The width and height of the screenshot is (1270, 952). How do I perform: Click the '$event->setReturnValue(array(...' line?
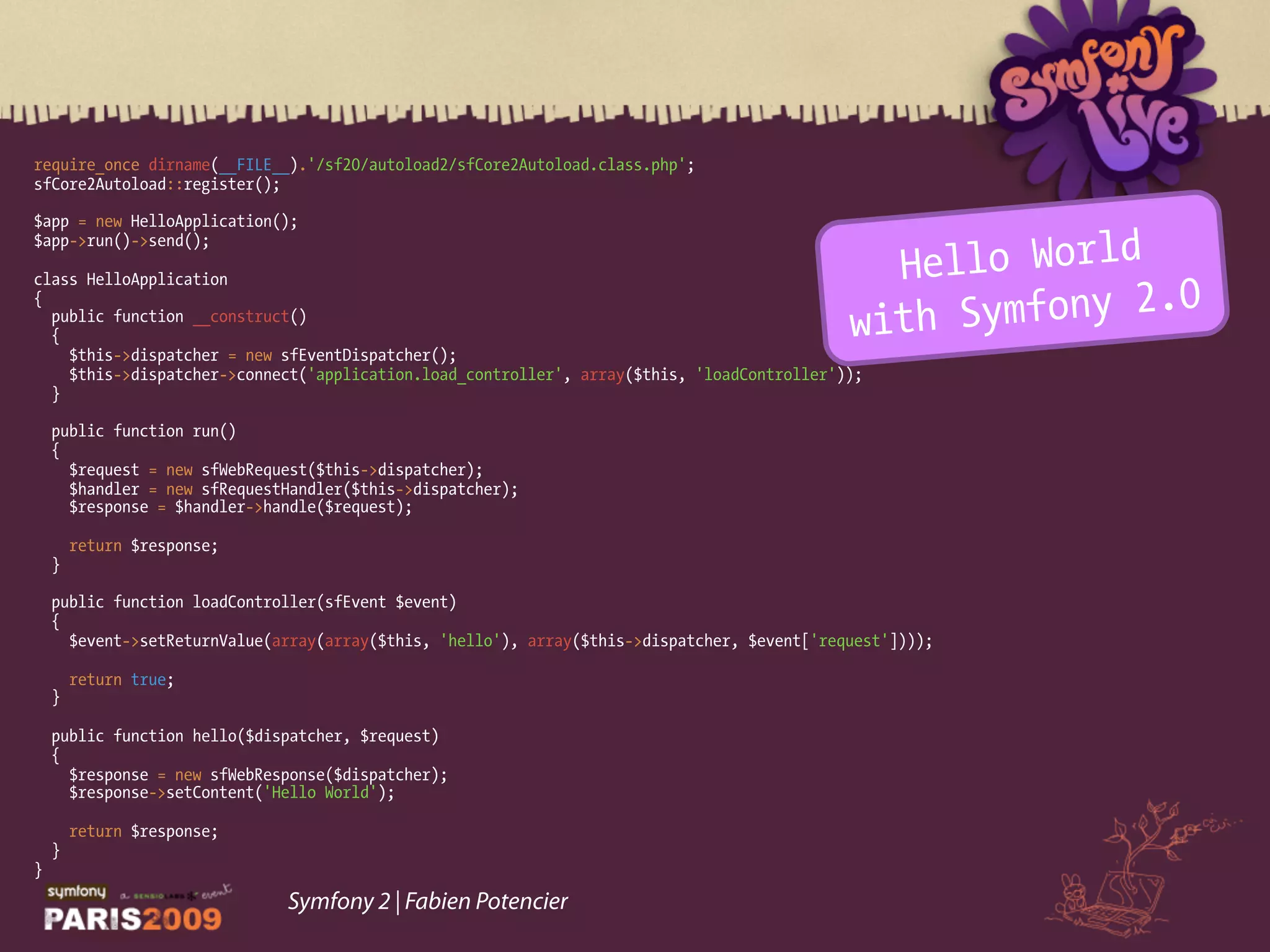pos(500,641)
